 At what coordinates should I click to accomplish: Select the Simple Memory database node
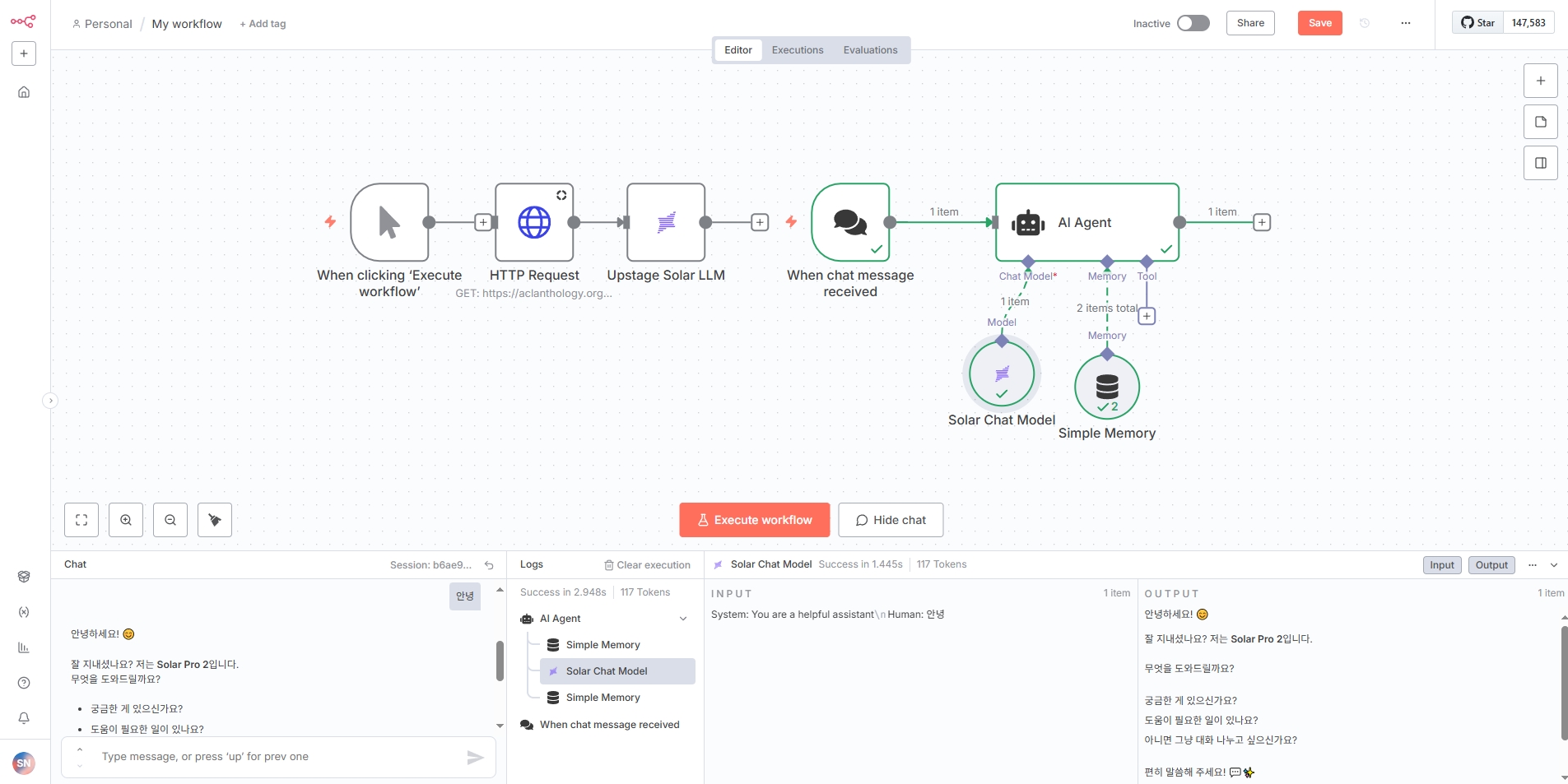click(x=1107, y=387)
